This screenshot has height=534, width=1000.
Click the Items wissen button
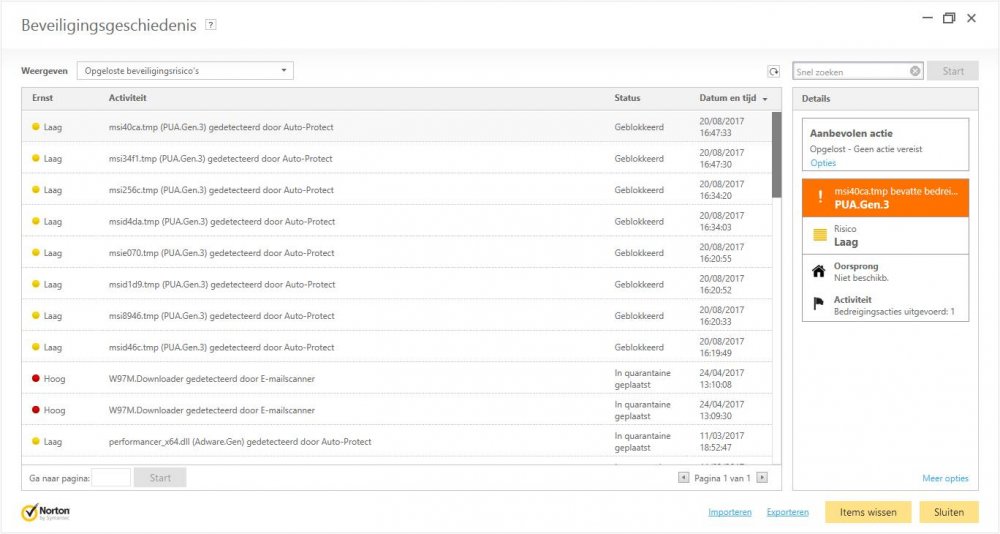tap(867, 512)
